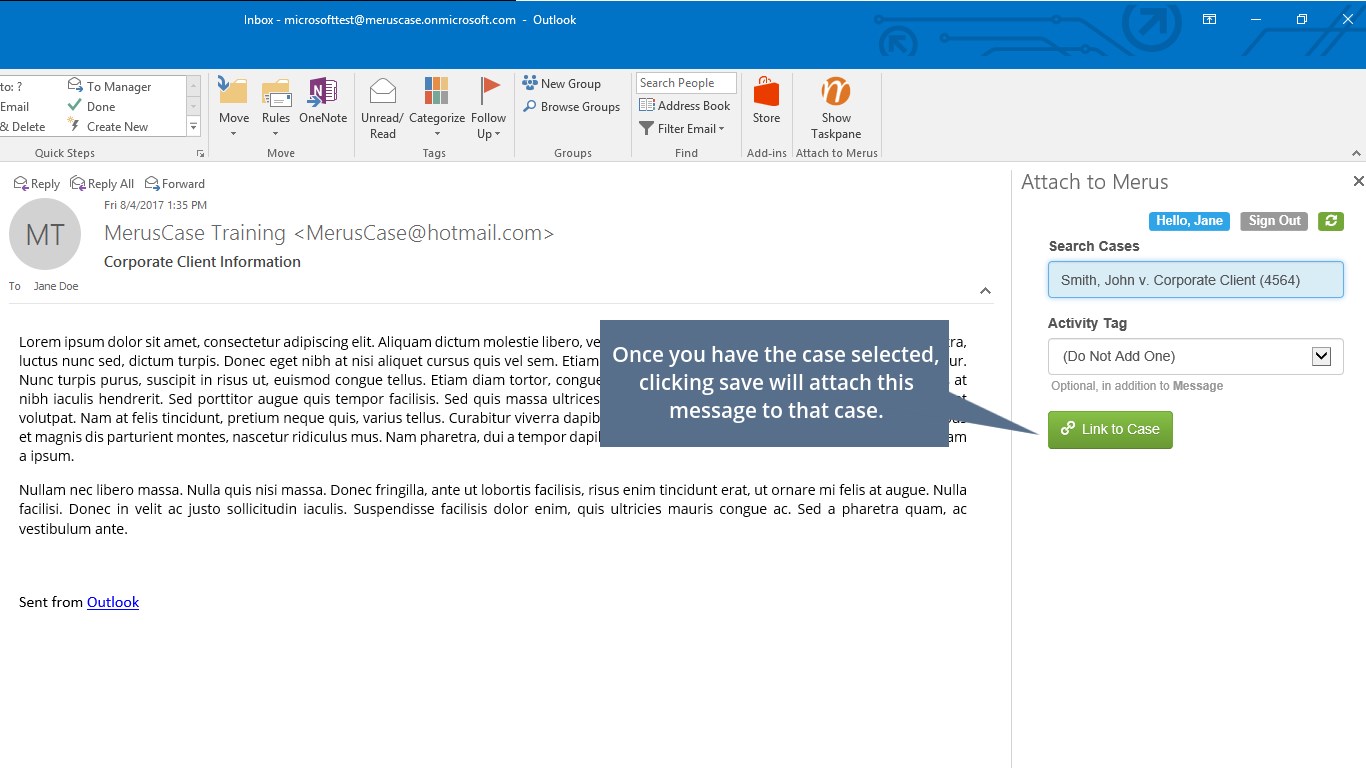Collapse the message header chevron
The width and height of the screenshot is (1366, 768).
click(985, 291)
